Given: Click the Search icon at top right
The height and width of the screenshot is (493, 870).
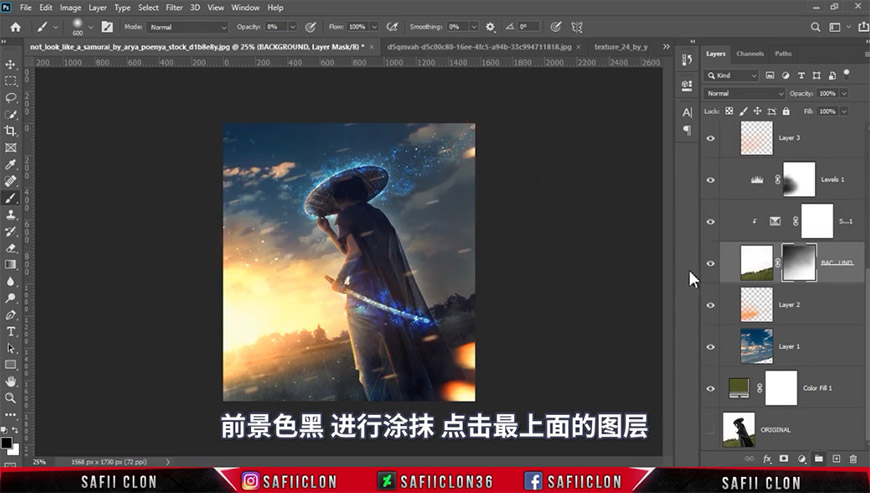Looking at the screenshot, I should point(815,27).
